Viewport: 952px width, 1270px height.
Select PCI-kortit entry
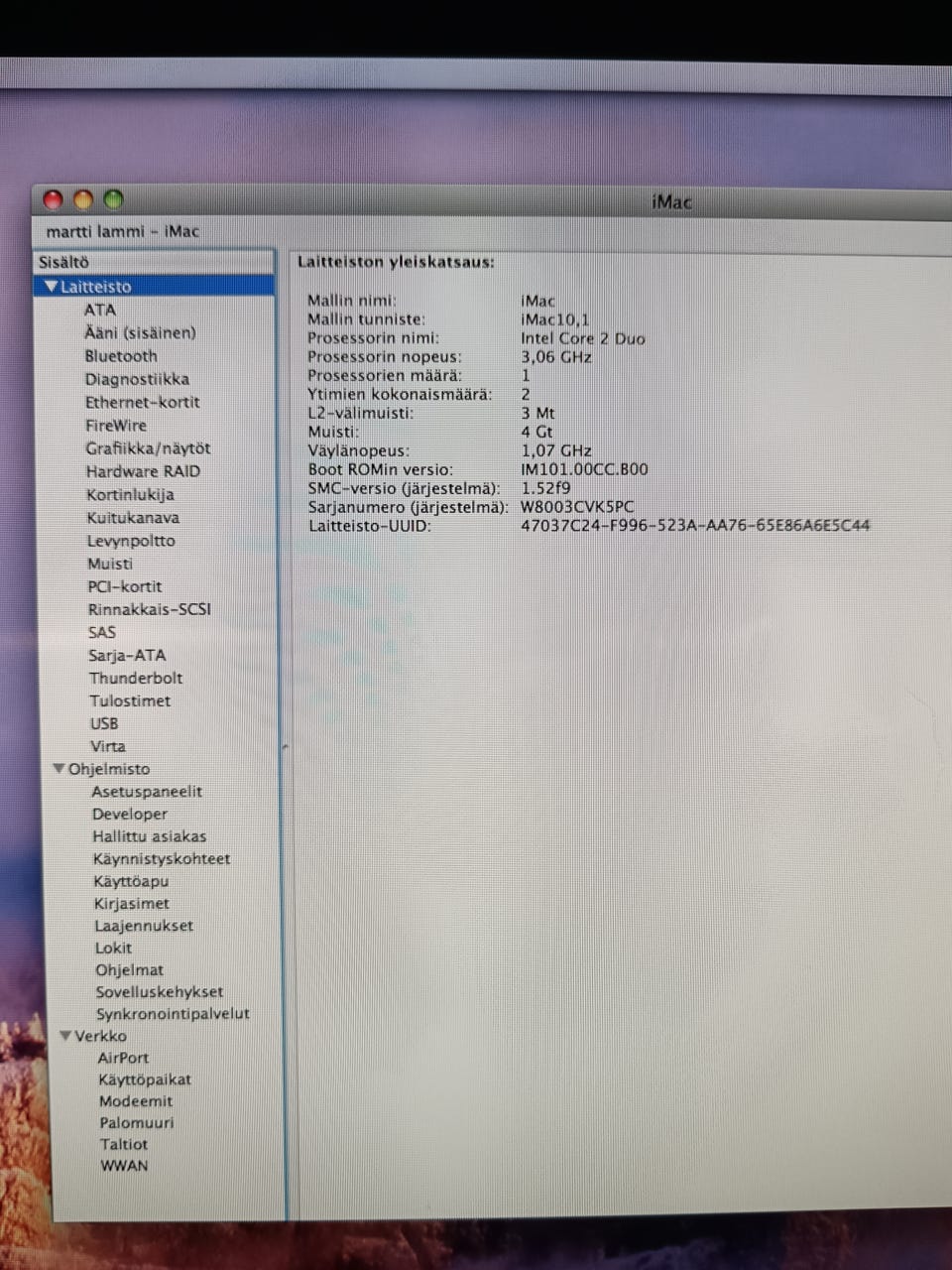(x=125, y=586)
